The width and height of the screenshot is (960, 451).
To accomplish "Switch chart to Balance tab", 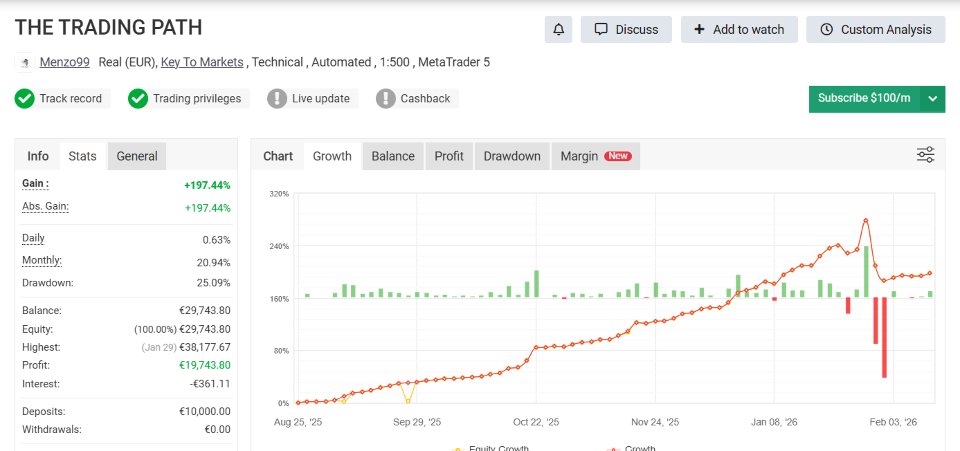I will 392,156.
